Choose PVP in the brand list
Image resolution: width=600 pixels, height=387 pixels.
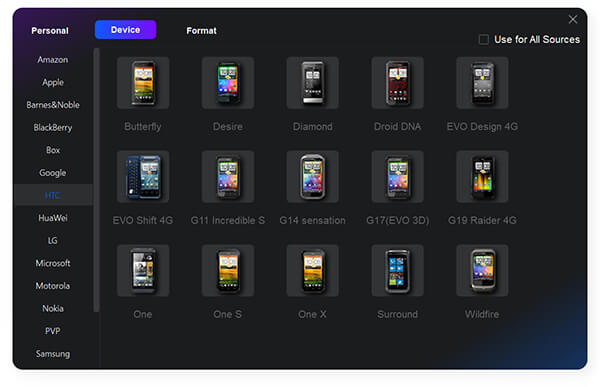(53, 331)
